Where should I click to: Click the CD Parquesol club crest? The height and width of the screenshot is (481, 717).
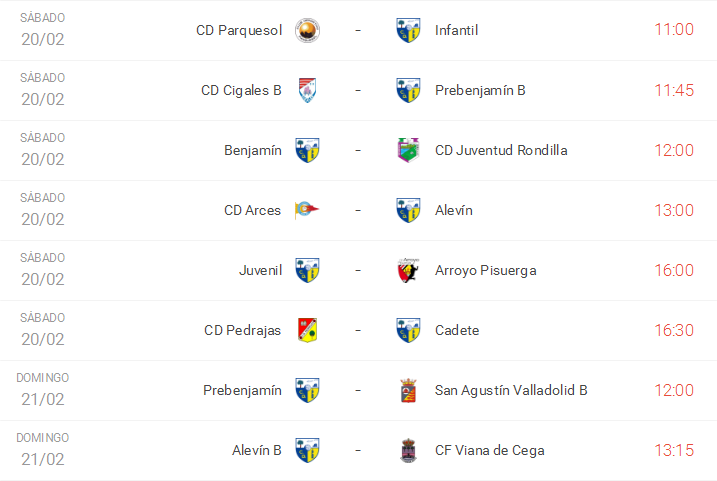(307, 30)
